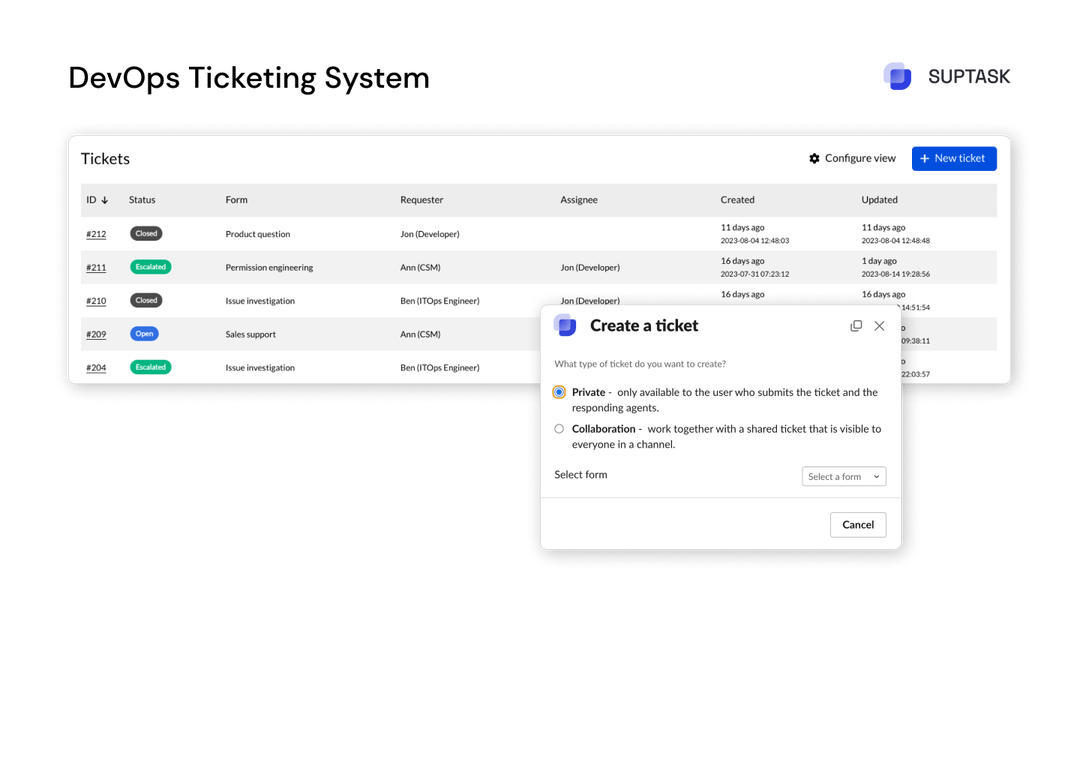Select the Collaboration ticket type
The image size is (1080, 768).
click(559, 428)
